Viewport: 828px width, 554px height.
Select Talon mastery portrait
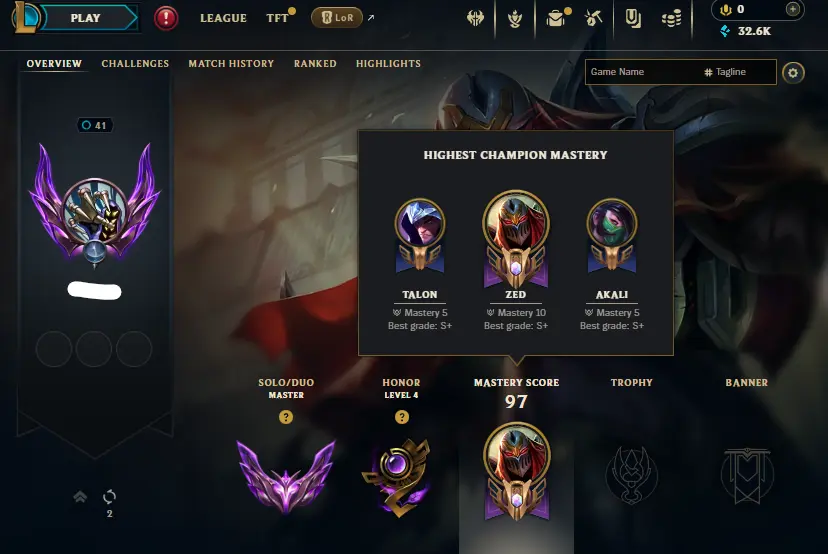tap(420, 236)
